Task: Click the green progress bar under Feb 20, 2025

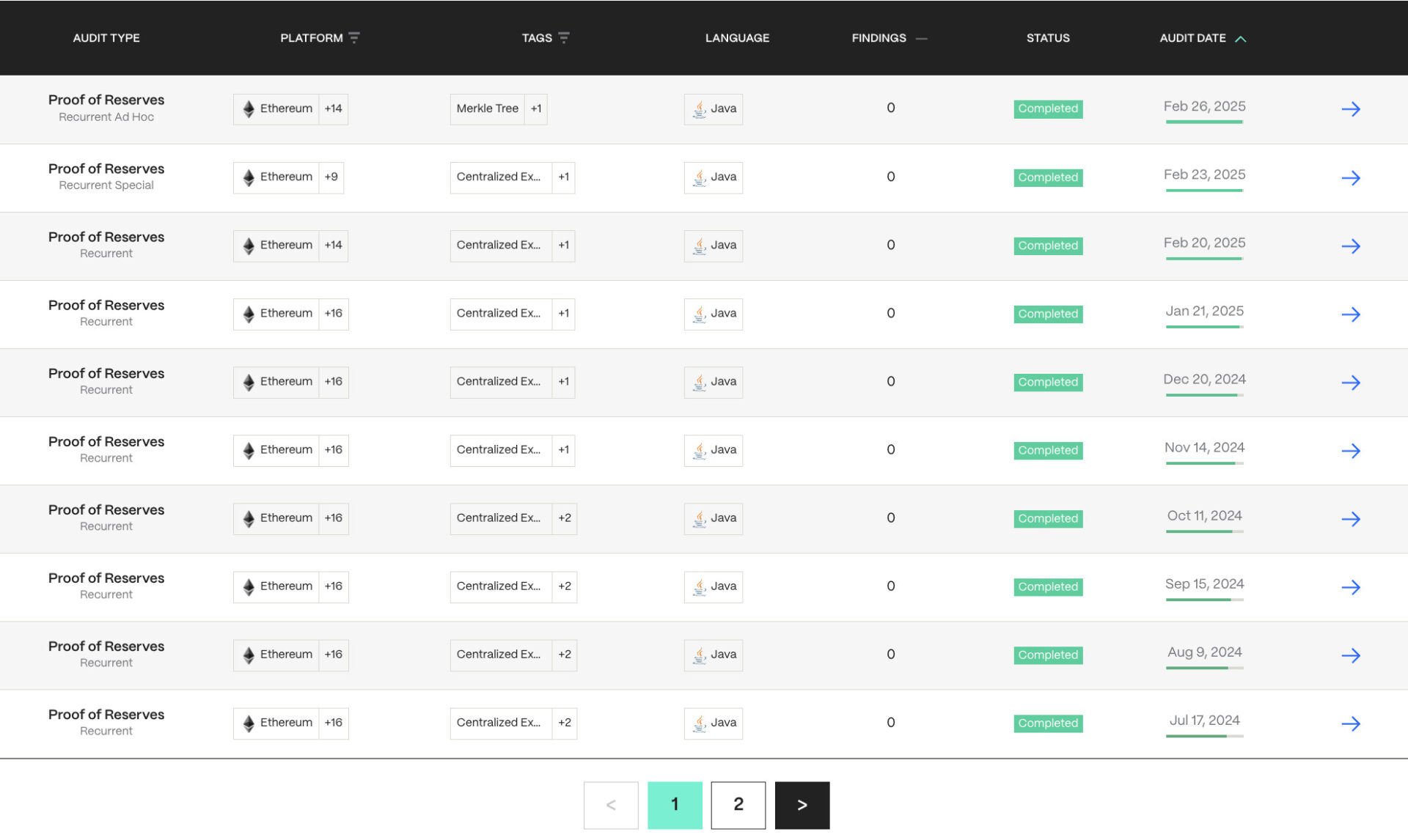Action: point(1204,258)
